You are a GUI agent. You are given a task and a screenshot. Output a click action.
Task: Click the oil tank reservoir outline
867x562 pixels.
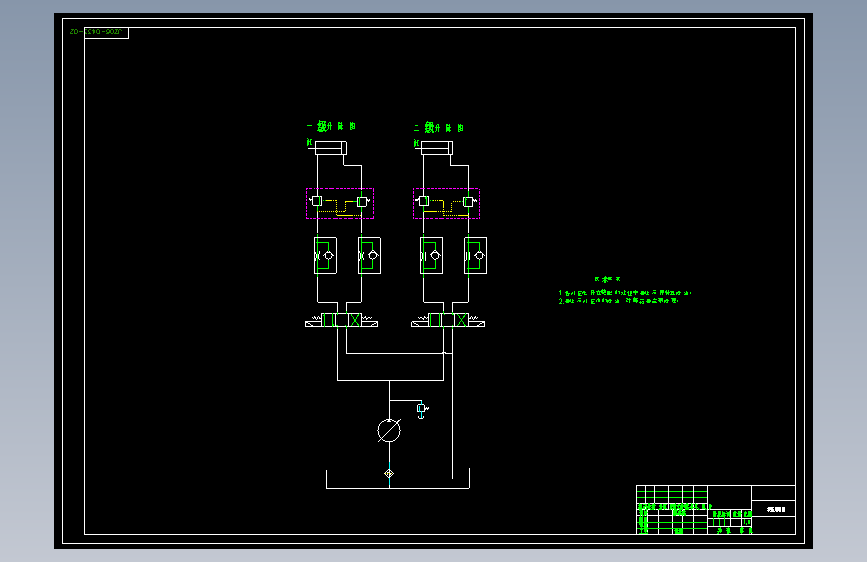coord(398,479)
